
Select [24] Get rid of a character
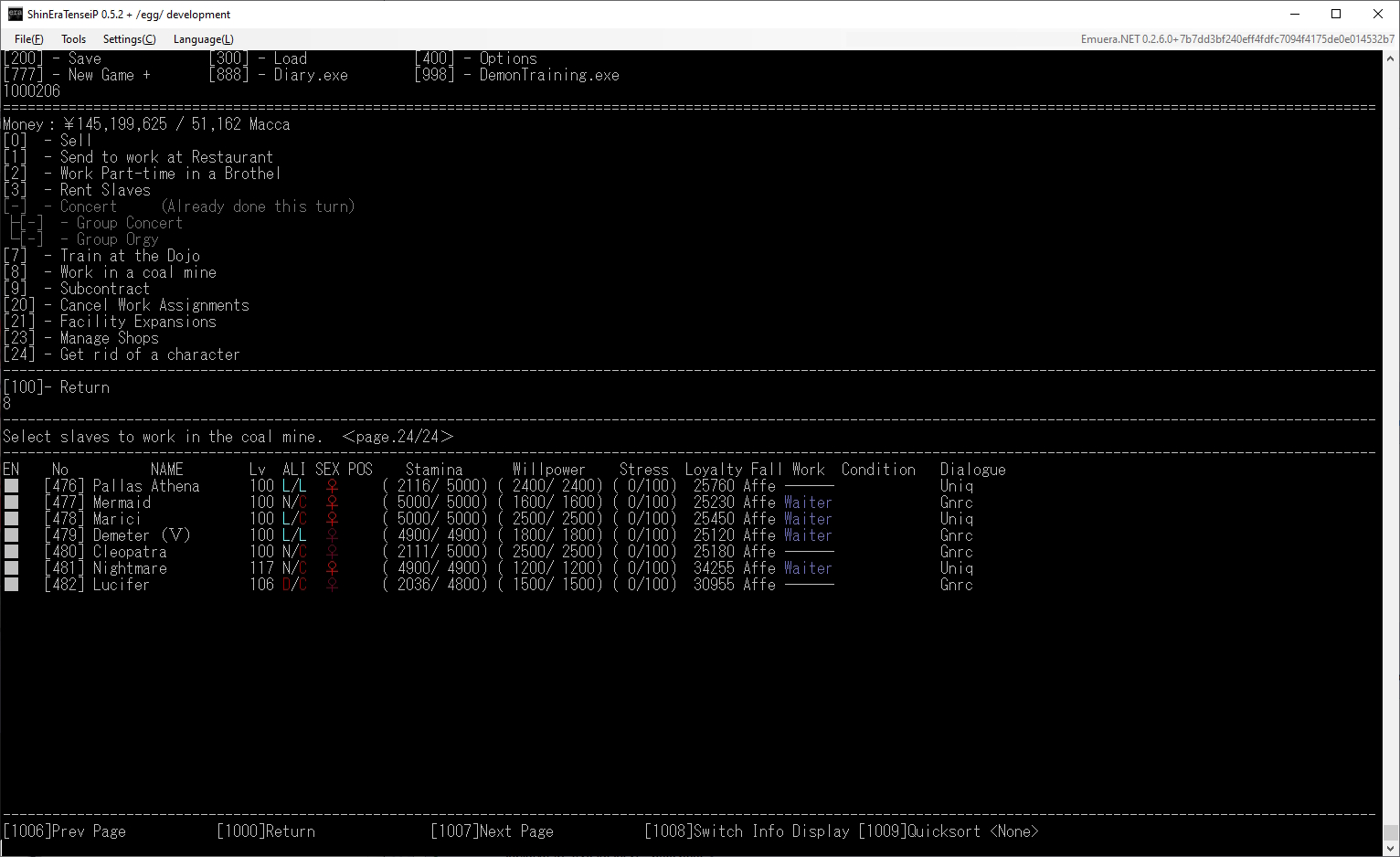pyautogui.click(x=122, y=354)
